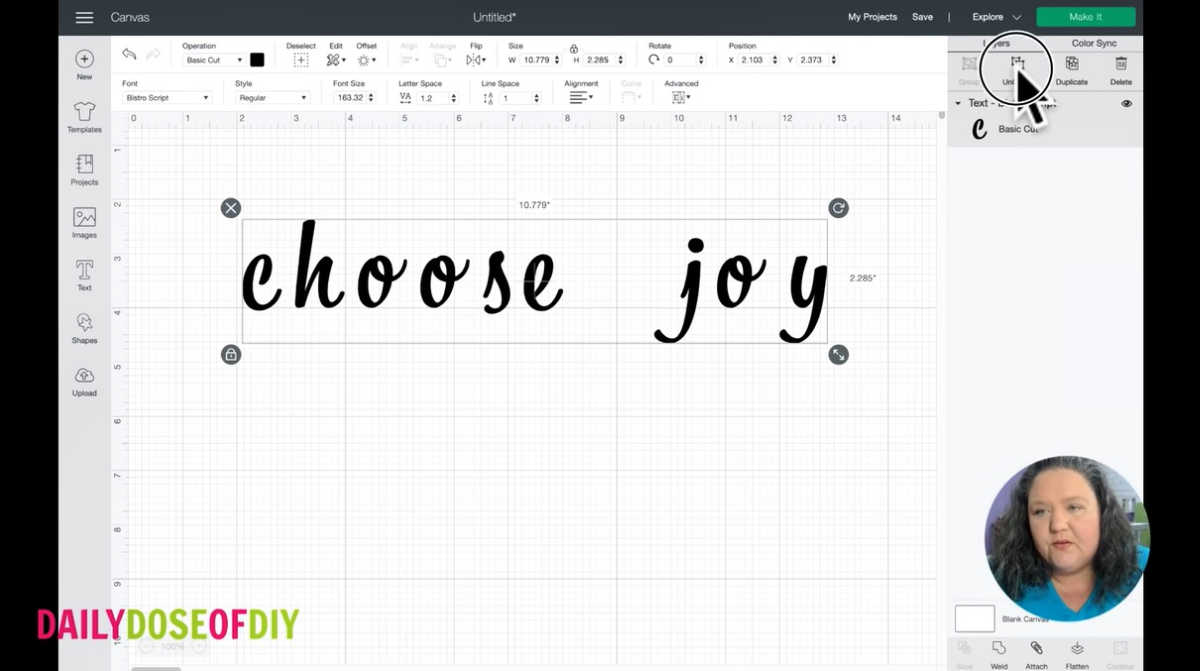1200x671 pixels.
Task: Click the Redo arrow
Action: pyautogui.click(x=153, y=54)
